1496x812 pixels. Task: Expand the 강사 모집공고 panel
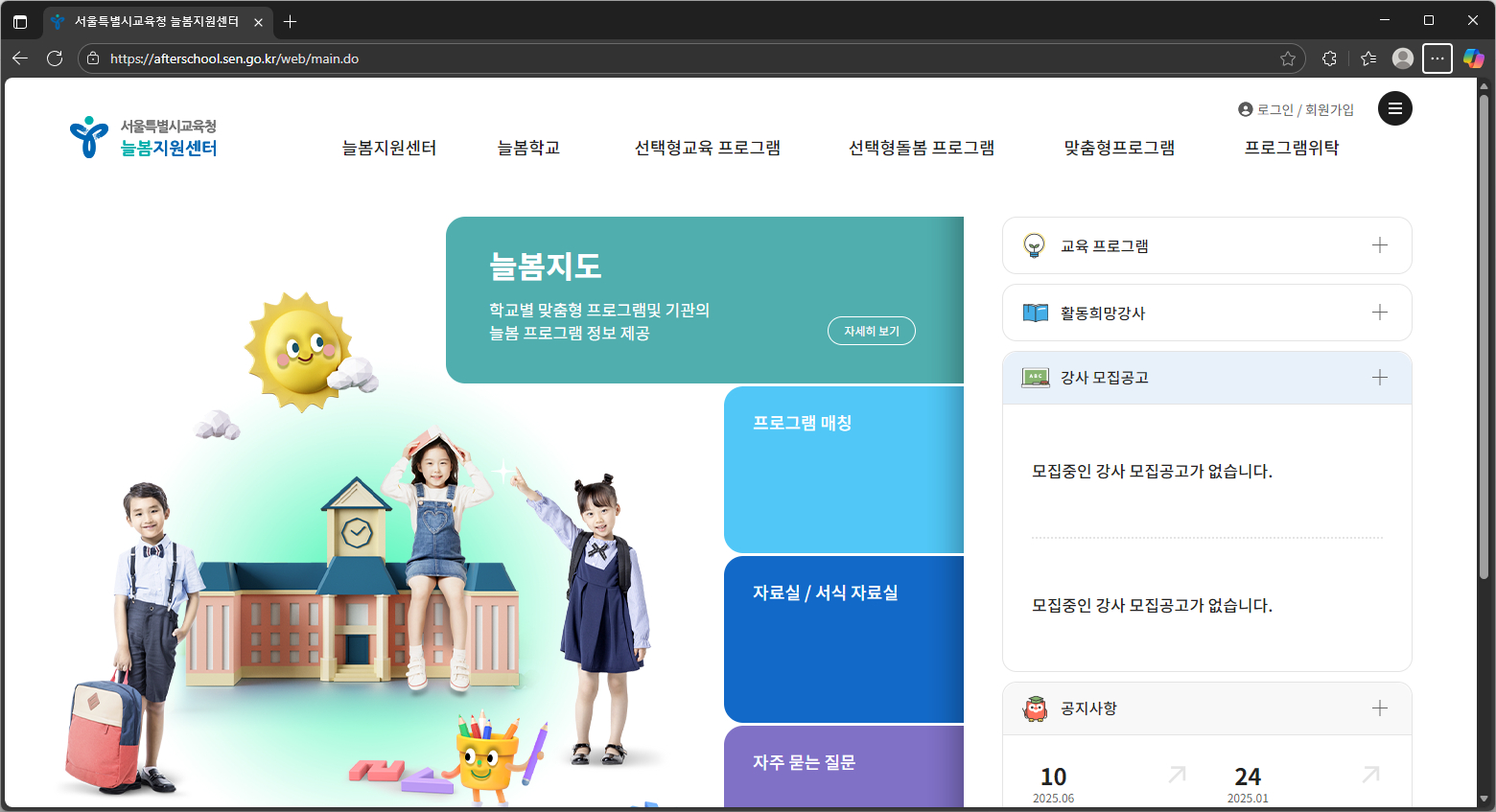[1380, 377]
